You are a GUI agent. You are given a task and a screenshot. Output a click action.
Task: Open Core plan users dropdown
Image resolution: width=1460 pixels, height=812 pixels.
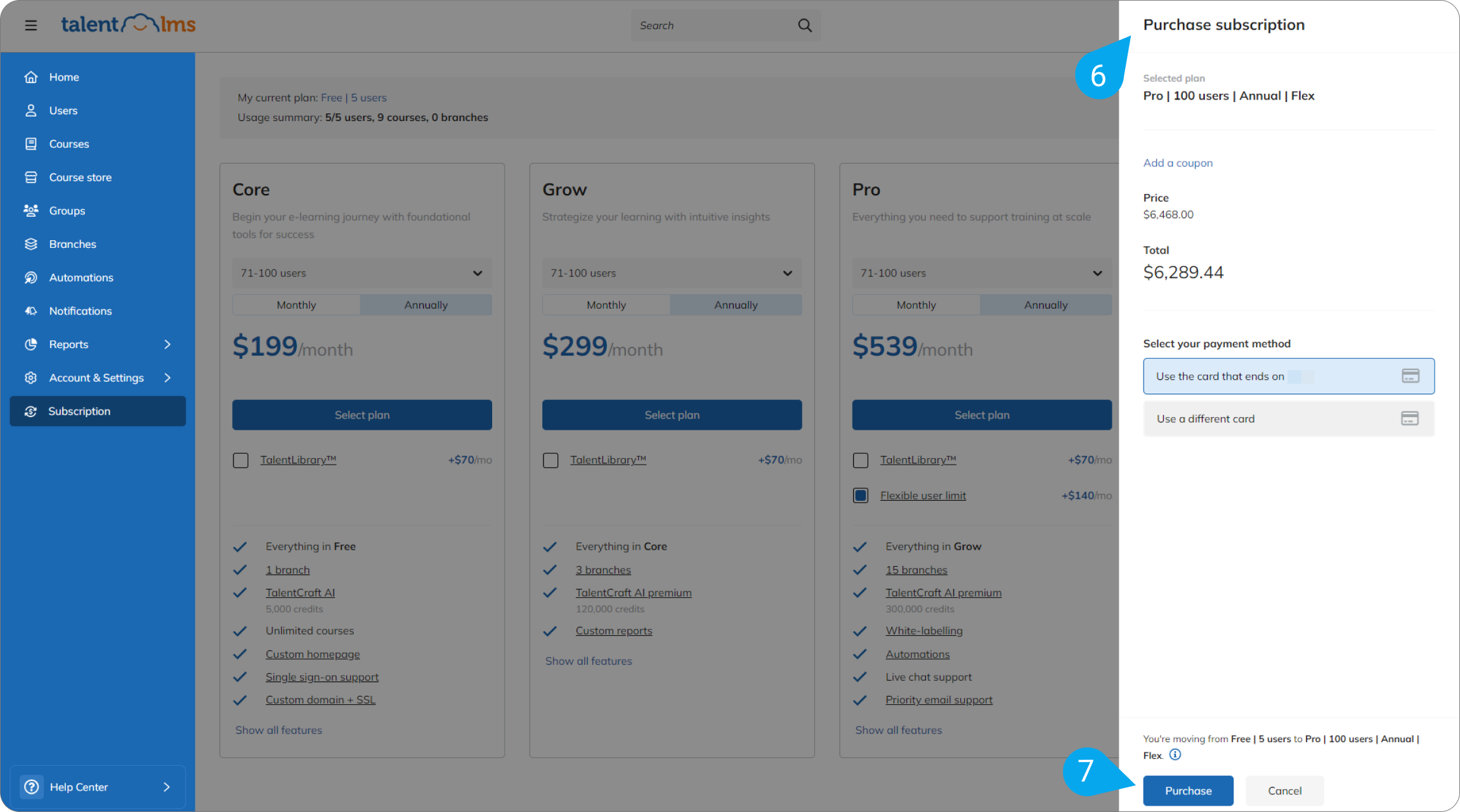click(x=362, y=273)
